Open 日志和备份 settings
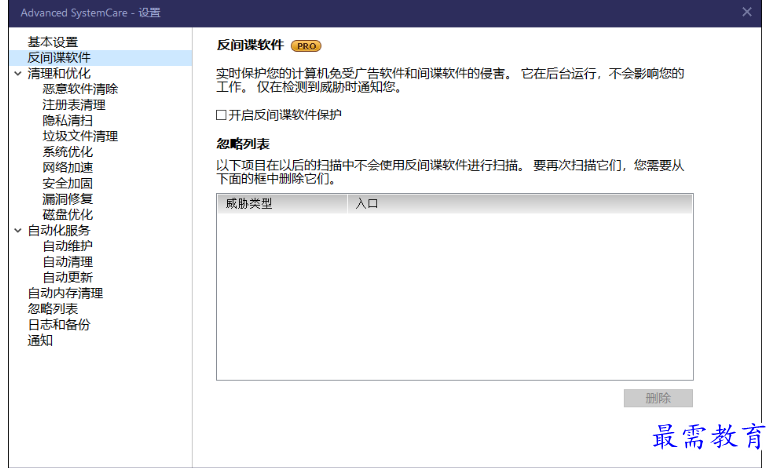This screenshot has height=468, width=774. [x=59, y=325]
